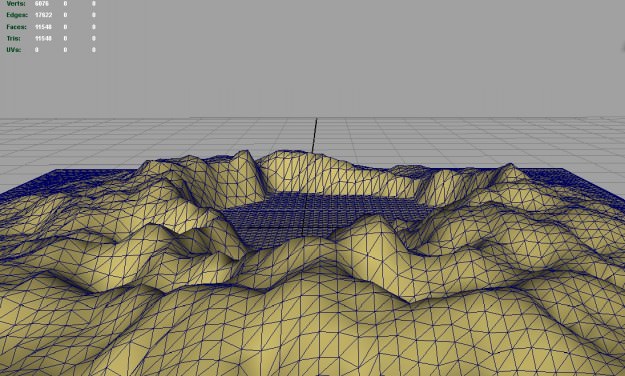The width and height of the screenshot is (625, 376).
Task: Click the "Faces:" label in the HUD
Action: [16, 27]
